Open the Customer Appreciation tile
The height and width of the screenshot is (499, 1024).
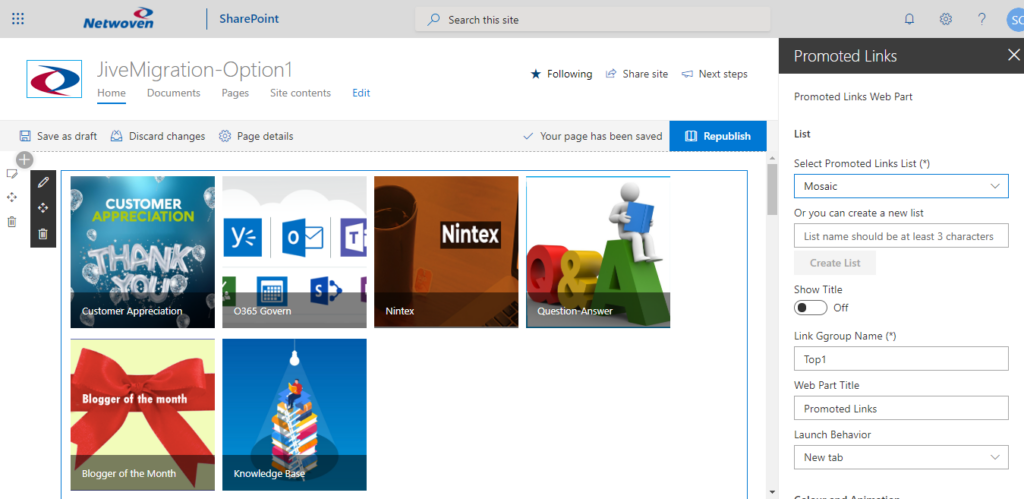[x=142, y=252]
